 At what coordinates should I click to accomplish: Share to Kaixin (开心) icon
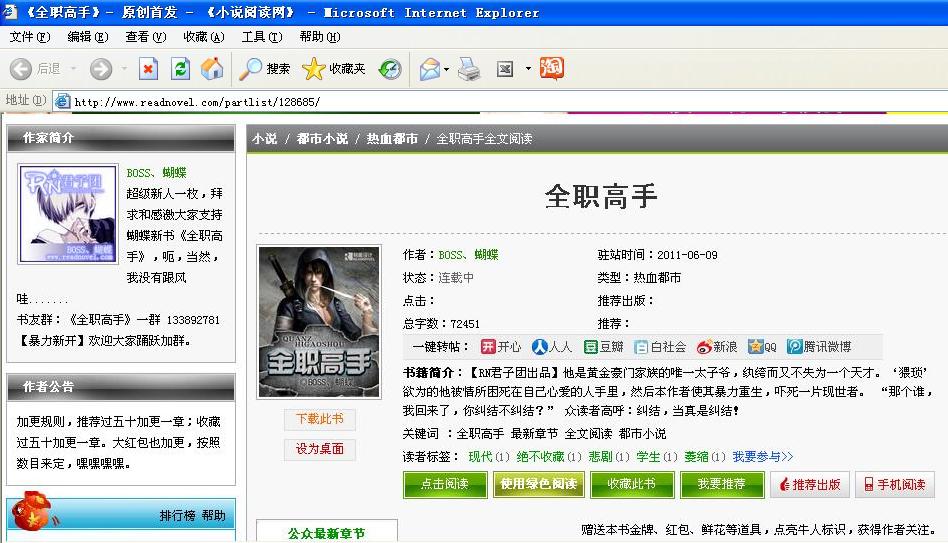click(x=488, y=346)
